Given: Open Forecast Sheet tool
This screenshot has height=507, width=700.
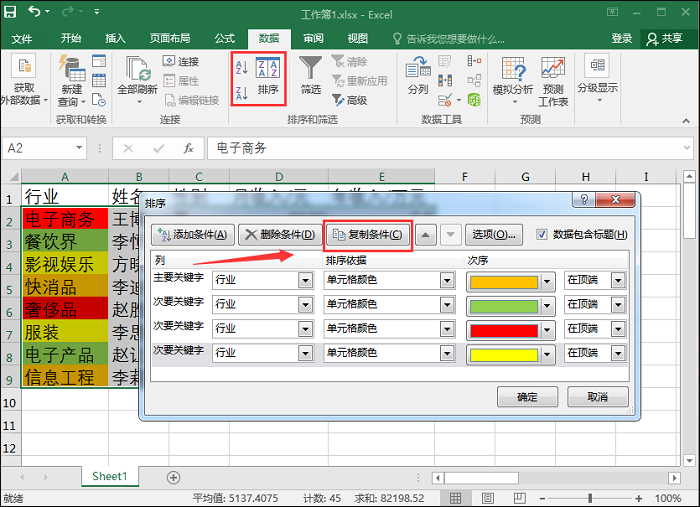Looking at the screenshot, I should [x=553, y=82].
